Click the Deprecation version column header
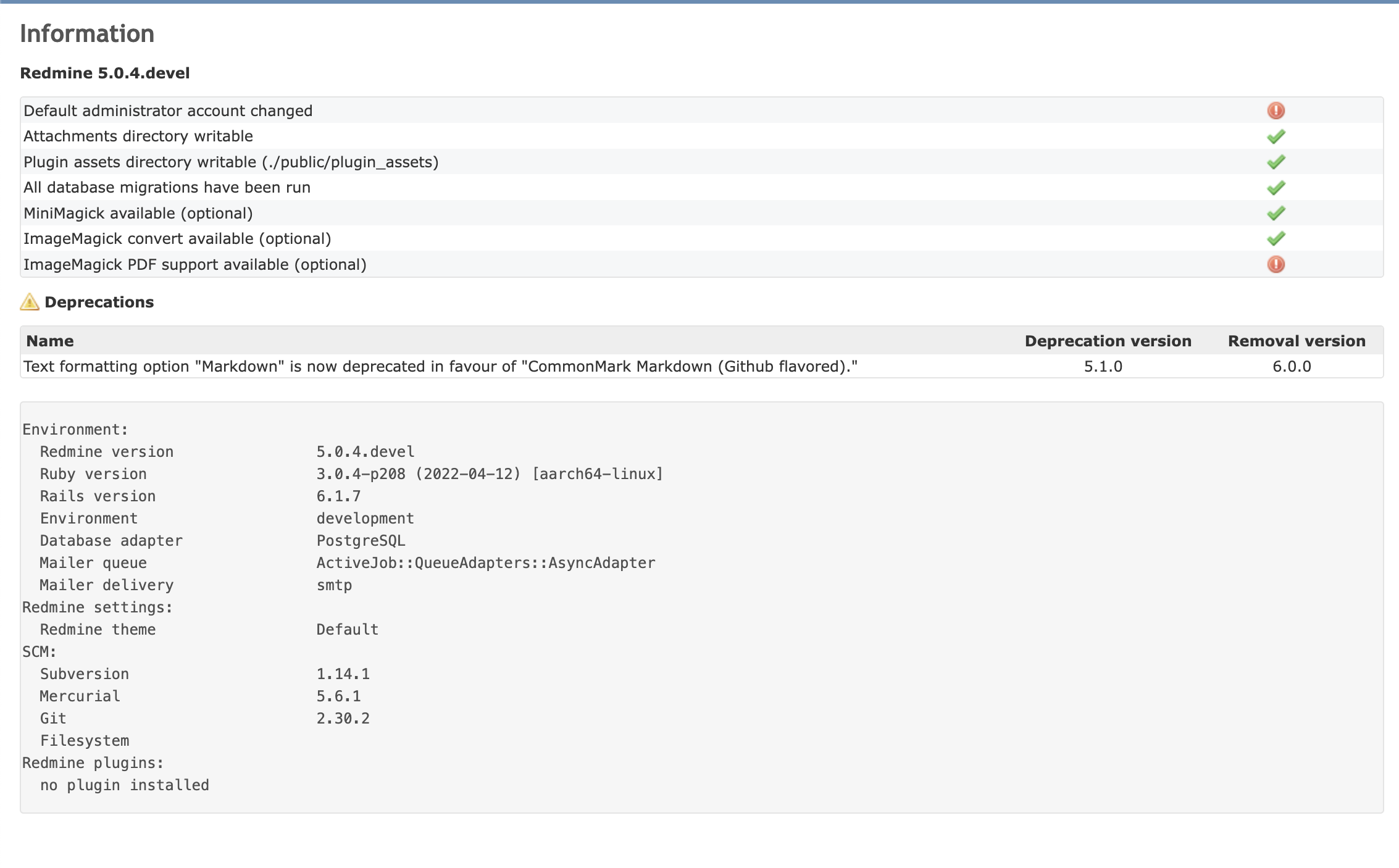 (1108, 341)
